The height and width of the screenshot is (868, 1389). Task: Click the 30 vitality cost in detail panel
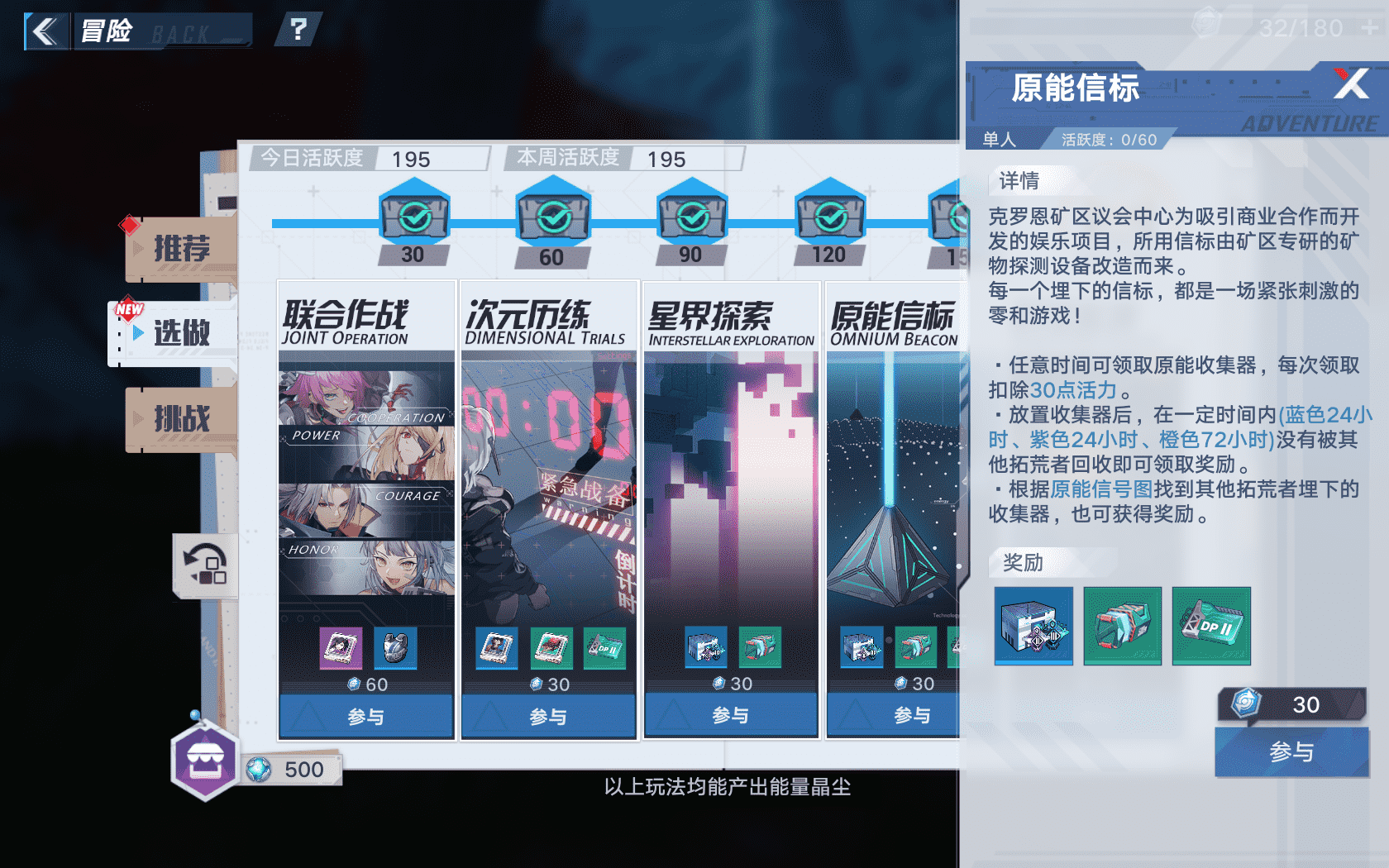[x=1291, y=704]
